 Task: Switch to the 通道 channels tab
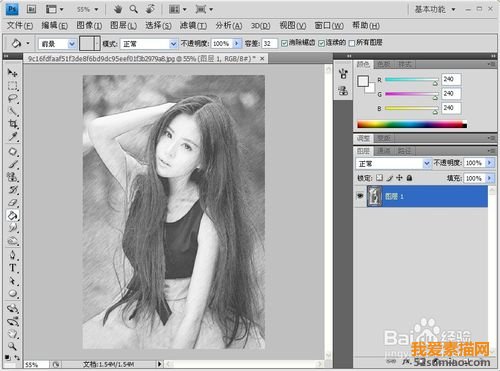point(383,151)
